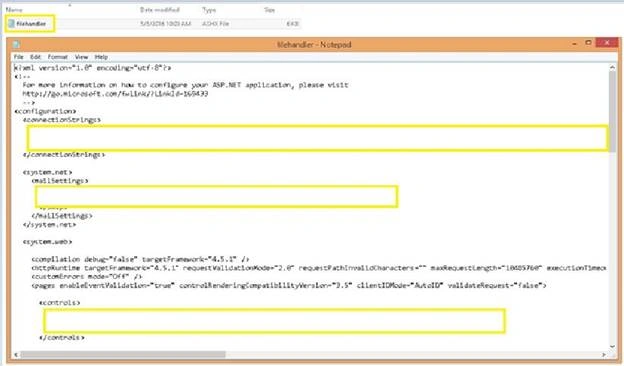Click the xml version declaration line
The height and width of the screenshot is (366, 624).
[x=93, y=68]
